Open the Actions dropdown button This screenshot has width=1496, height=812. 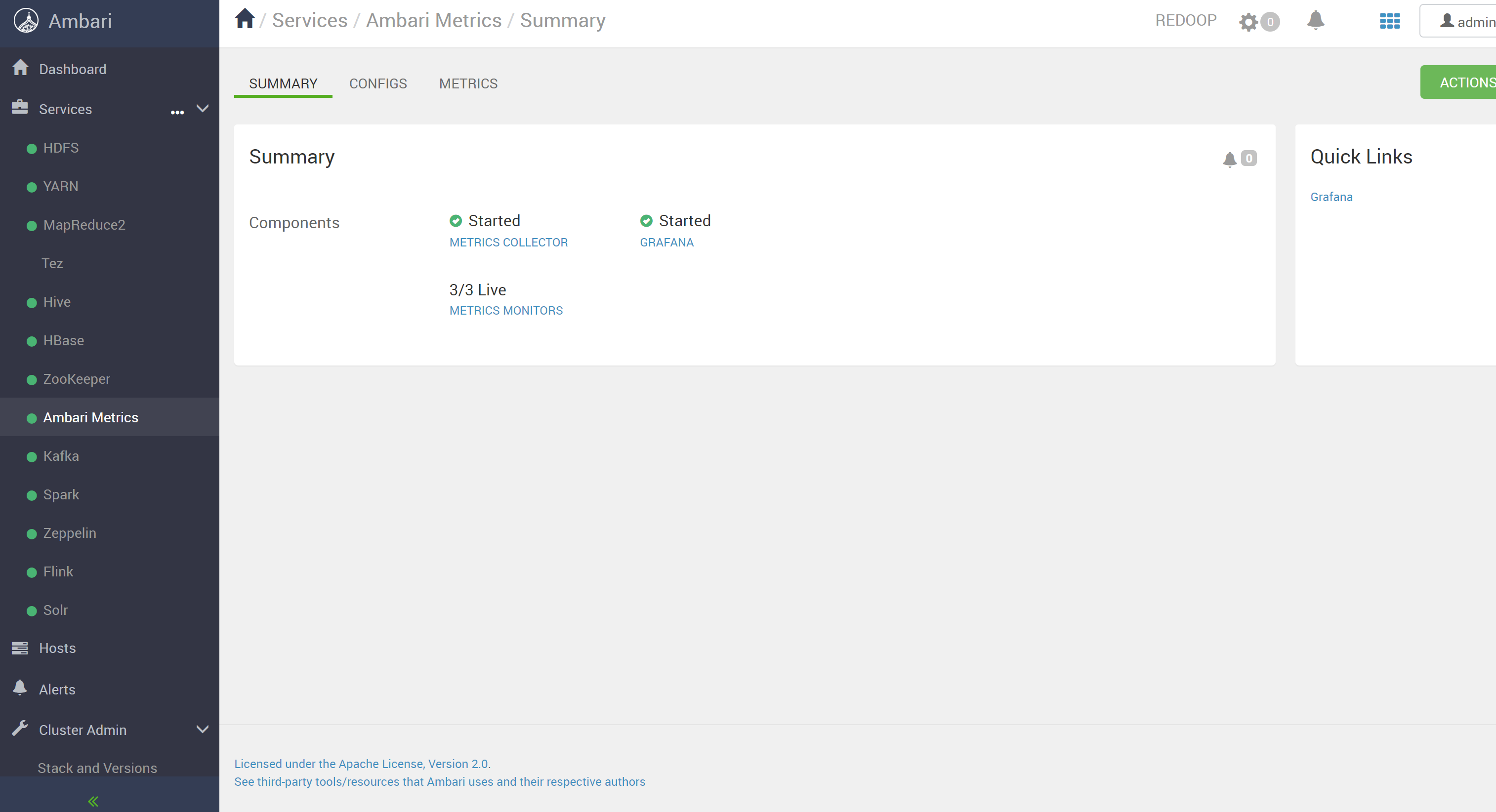click(1457, 82)
